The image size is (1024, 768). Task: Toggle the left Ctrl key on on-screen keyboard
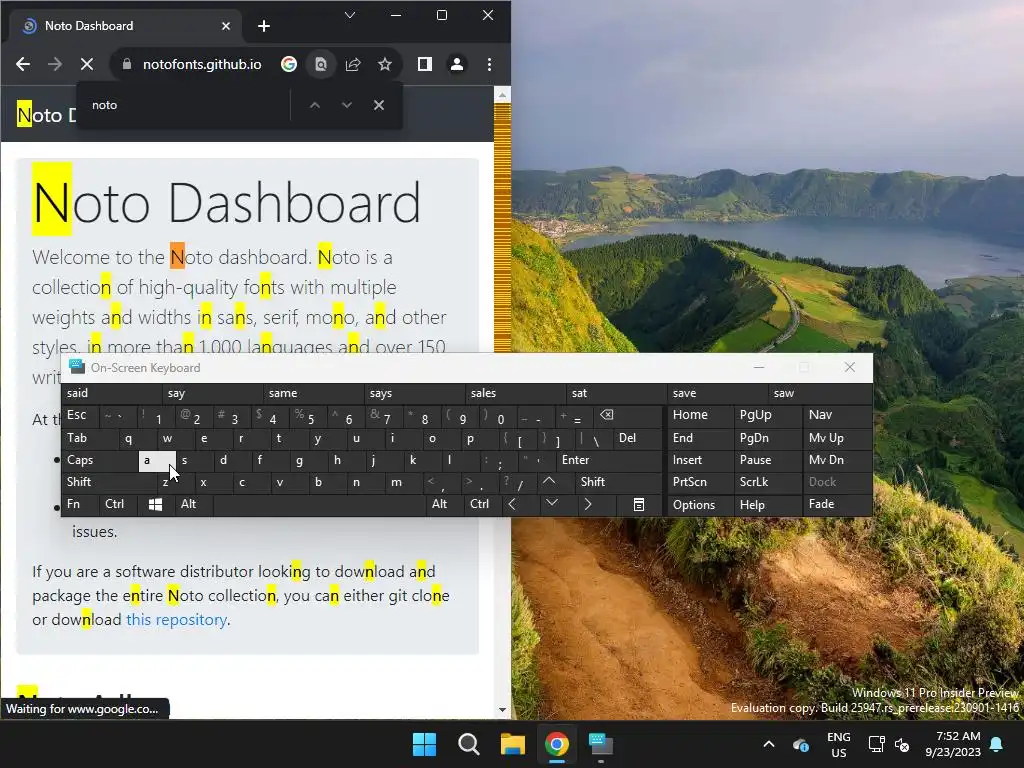[x=119, y=505]
